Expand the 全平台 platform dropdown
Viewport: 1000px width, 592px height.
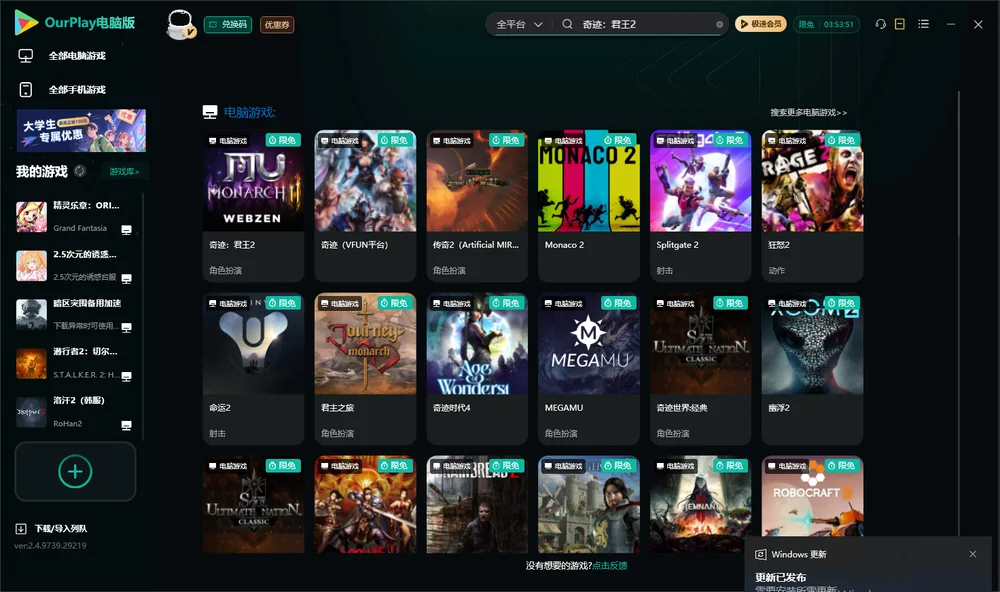[519, 24]
